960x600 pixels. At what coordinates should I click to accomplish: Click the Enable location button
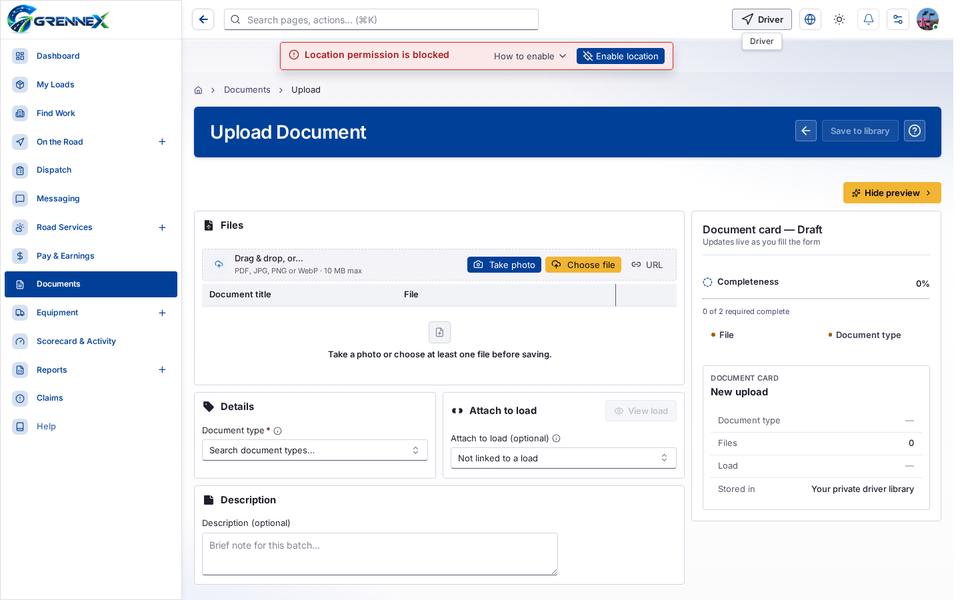pos(620,56)
